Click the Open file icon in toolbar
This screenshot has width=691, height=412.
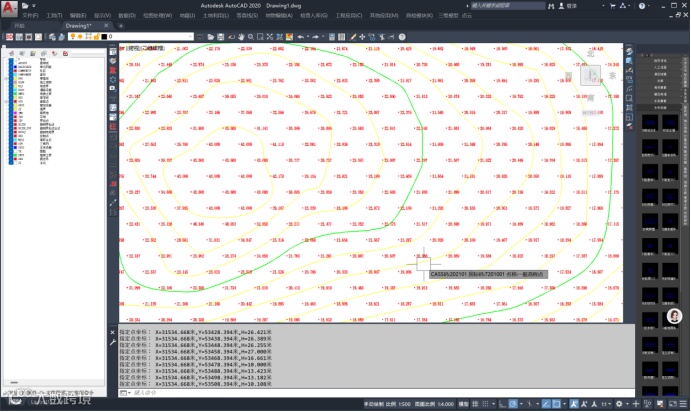pos(211,37)
